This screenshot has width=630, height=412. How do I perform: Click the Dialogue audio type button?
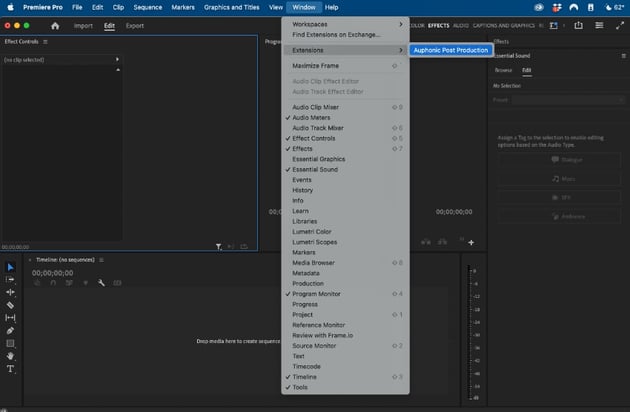point(559,160)
